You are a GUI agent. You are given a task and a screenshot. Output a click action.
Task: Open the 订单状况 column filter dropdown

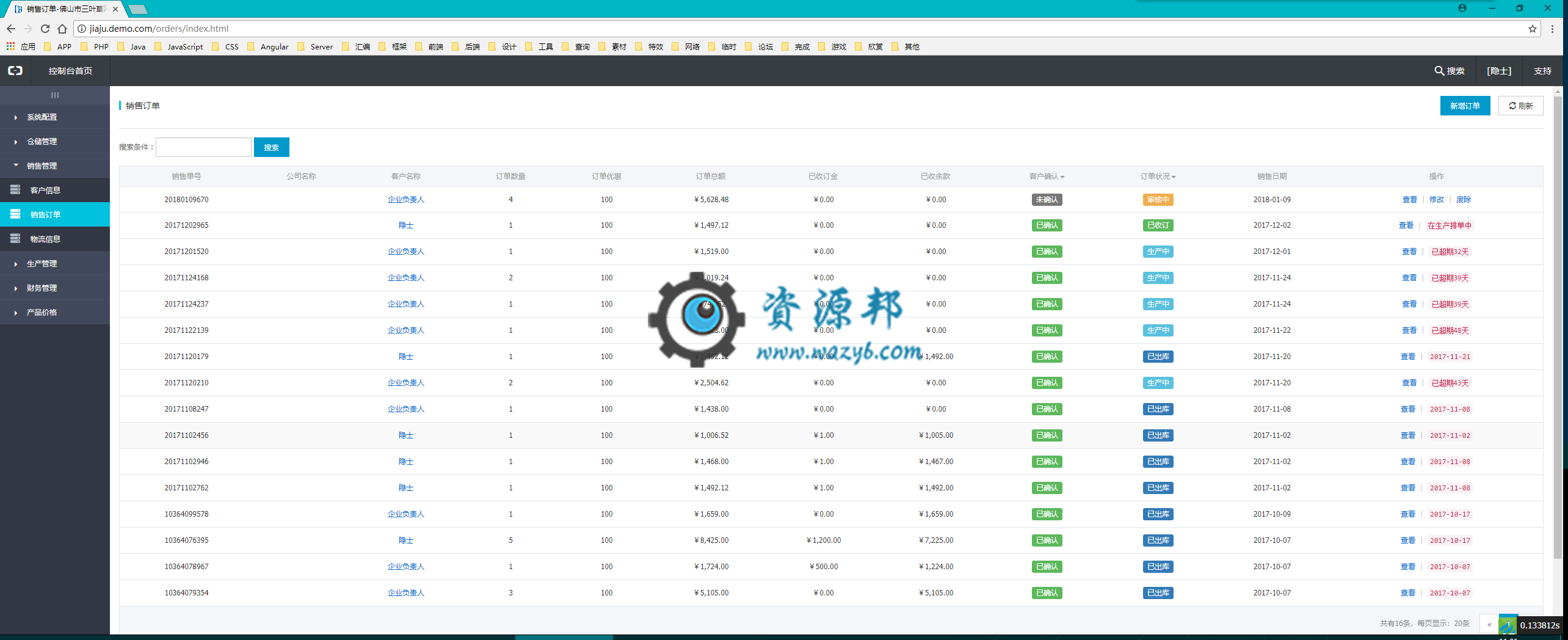coord(1158,176)
